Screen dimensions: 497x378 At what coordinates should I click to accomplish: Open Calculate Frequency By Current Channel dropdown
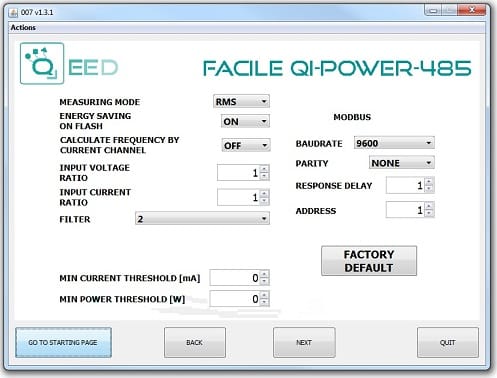[x=246, y=145]
